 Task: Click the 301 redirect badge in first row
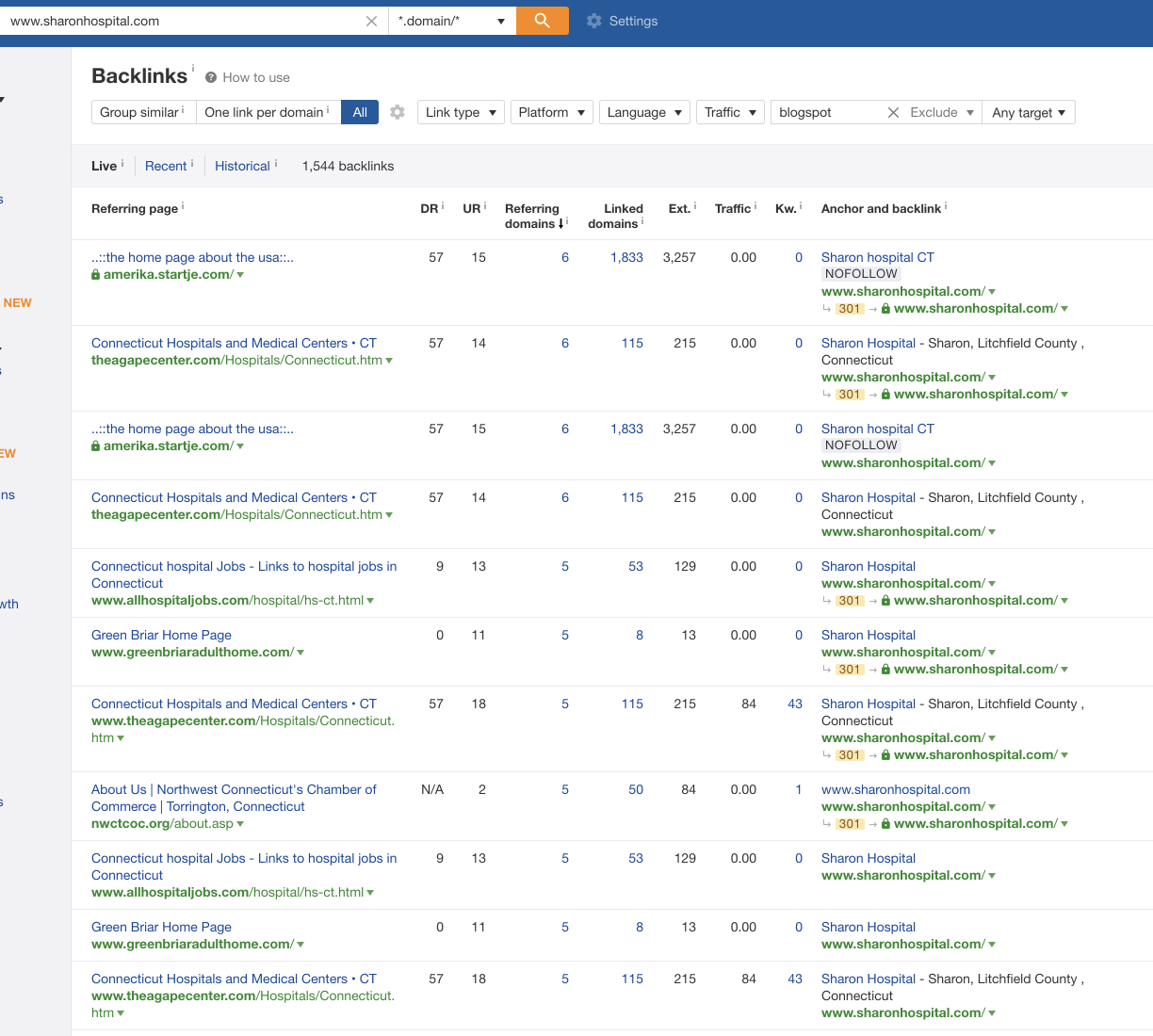(x=850, y=309)
